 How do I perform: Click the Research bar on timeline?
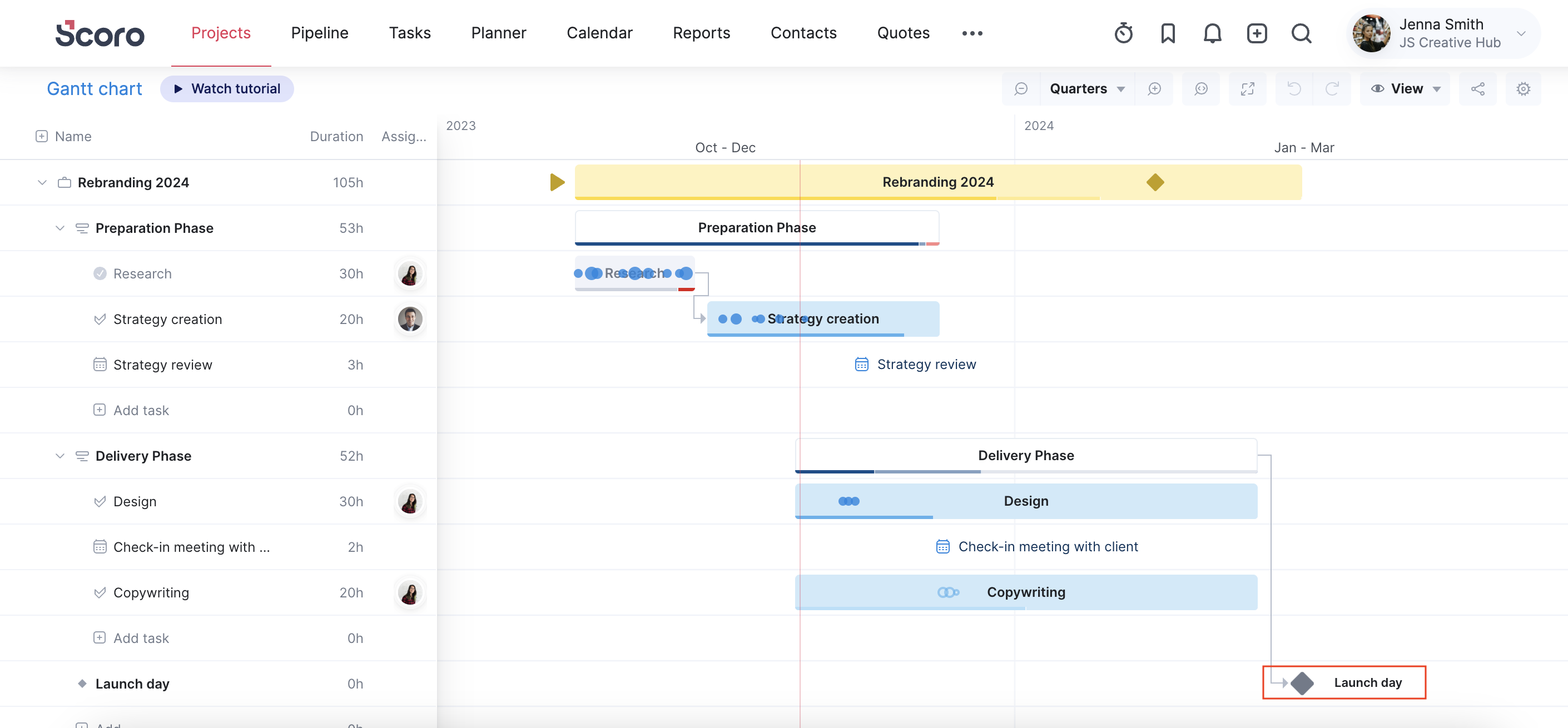click(635, 273)
